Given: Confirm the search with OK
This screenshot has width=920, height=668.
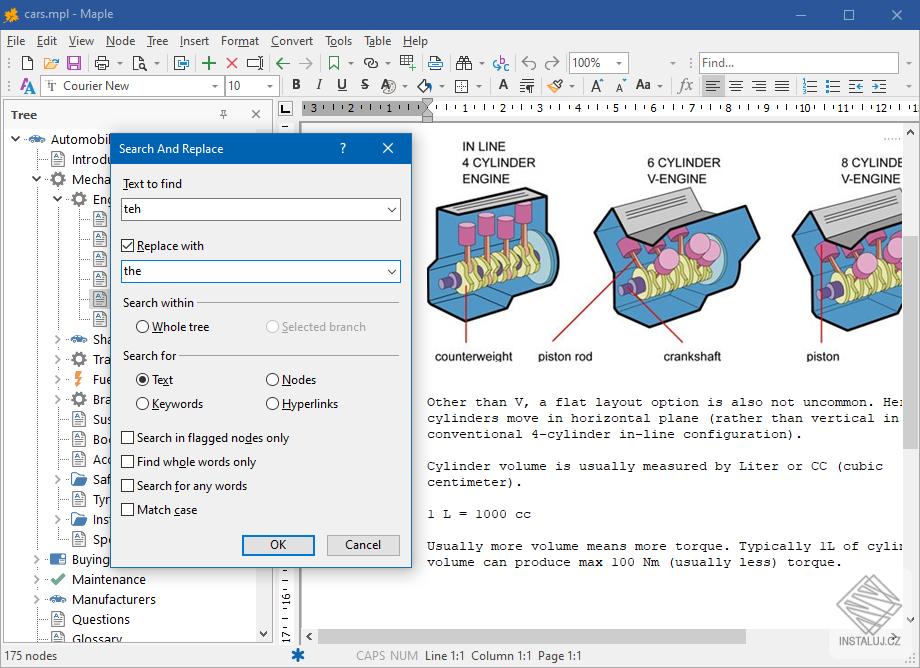Looking at the screenshot, I should pyautogui.click(x=278, y=545).
